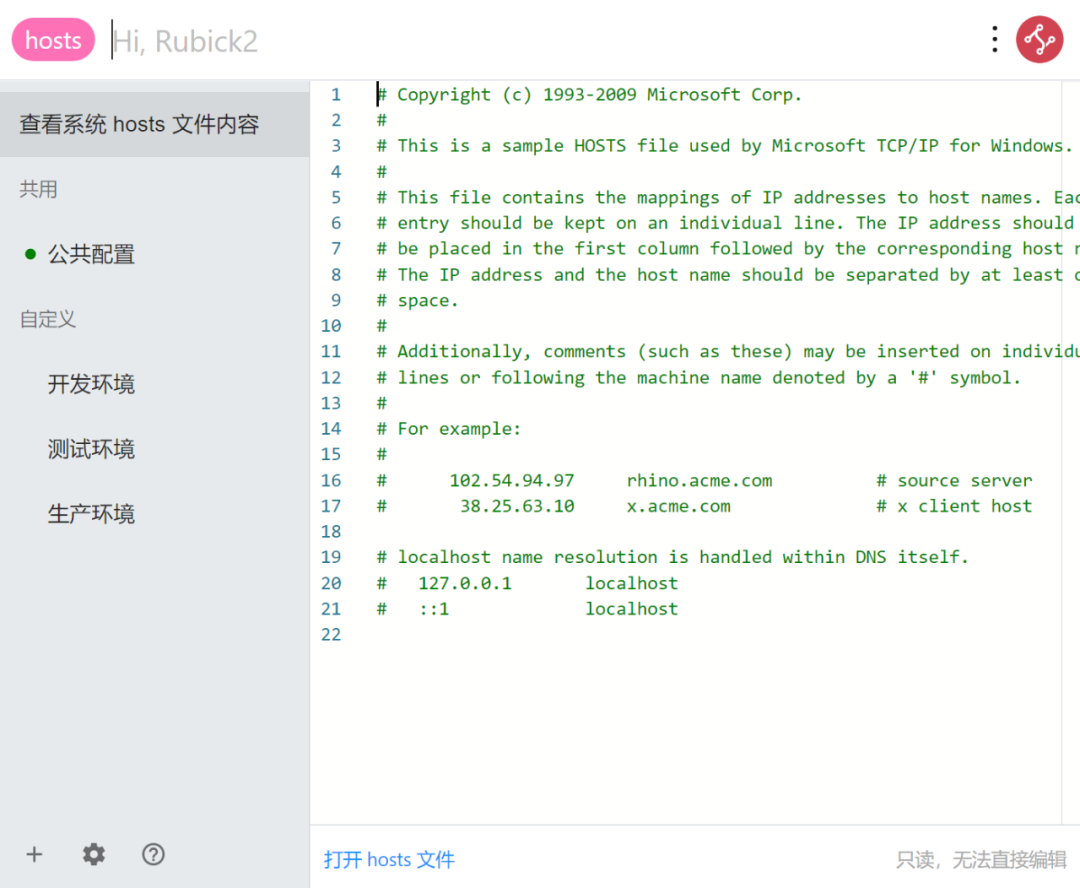Viewport: 1080px width, 888px height.
Task: Click the plus icon to add a hosts config
Action: pos(34,854)
